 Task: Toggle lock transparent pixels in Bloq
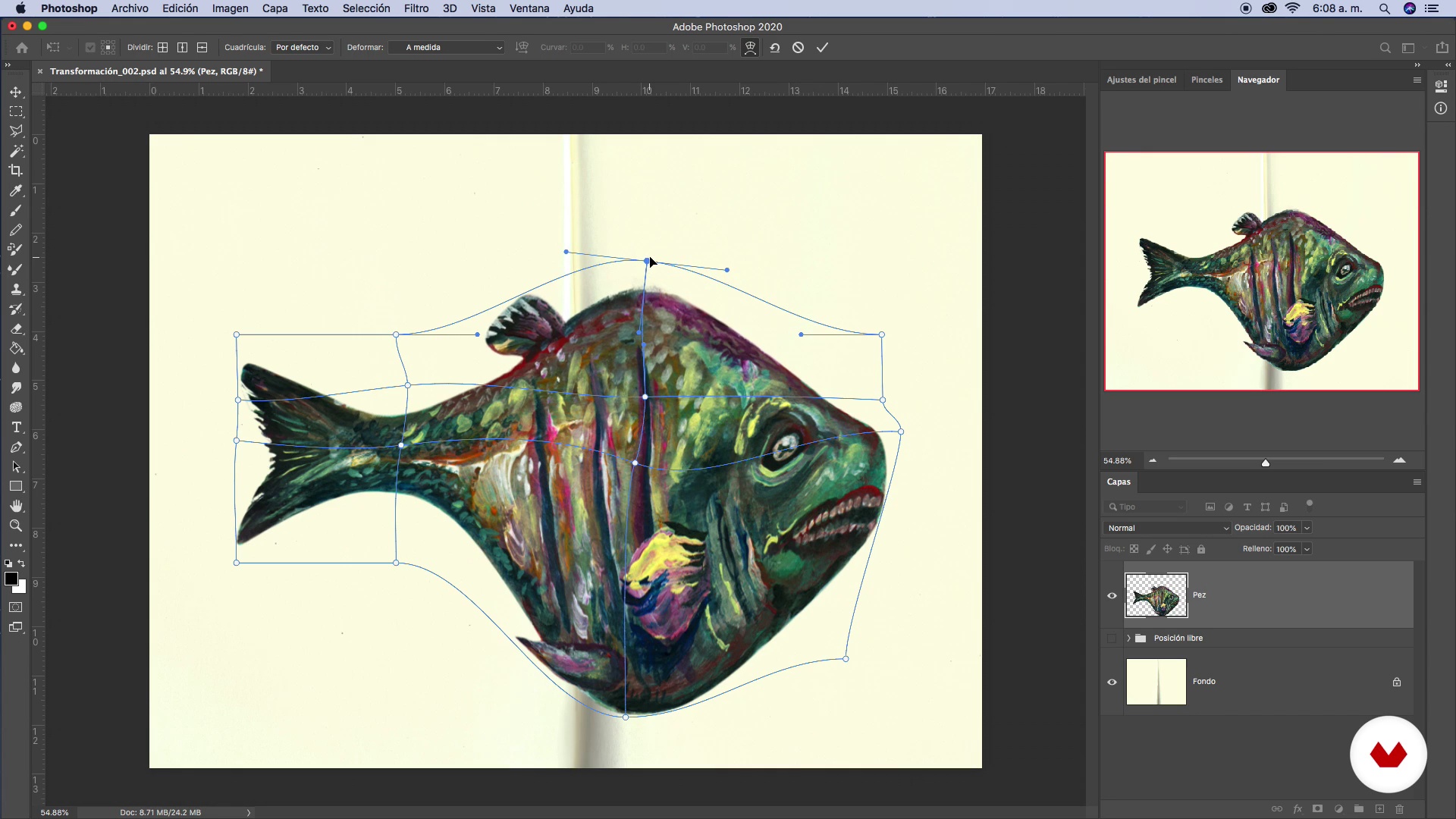(x=1134, y=549)
